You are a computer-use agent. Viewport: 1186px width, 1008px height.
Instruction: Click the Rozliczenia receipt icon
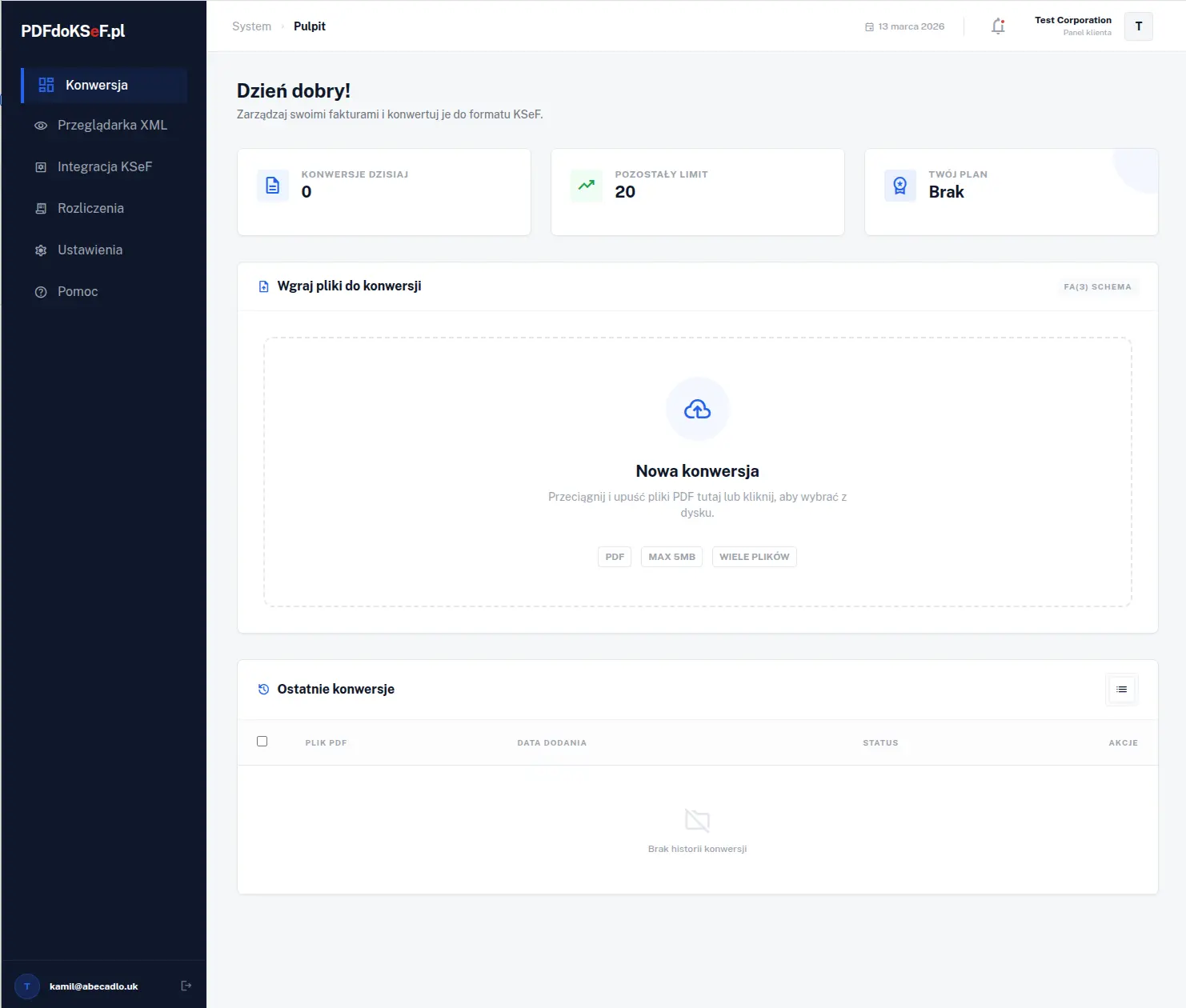(41, 209)
